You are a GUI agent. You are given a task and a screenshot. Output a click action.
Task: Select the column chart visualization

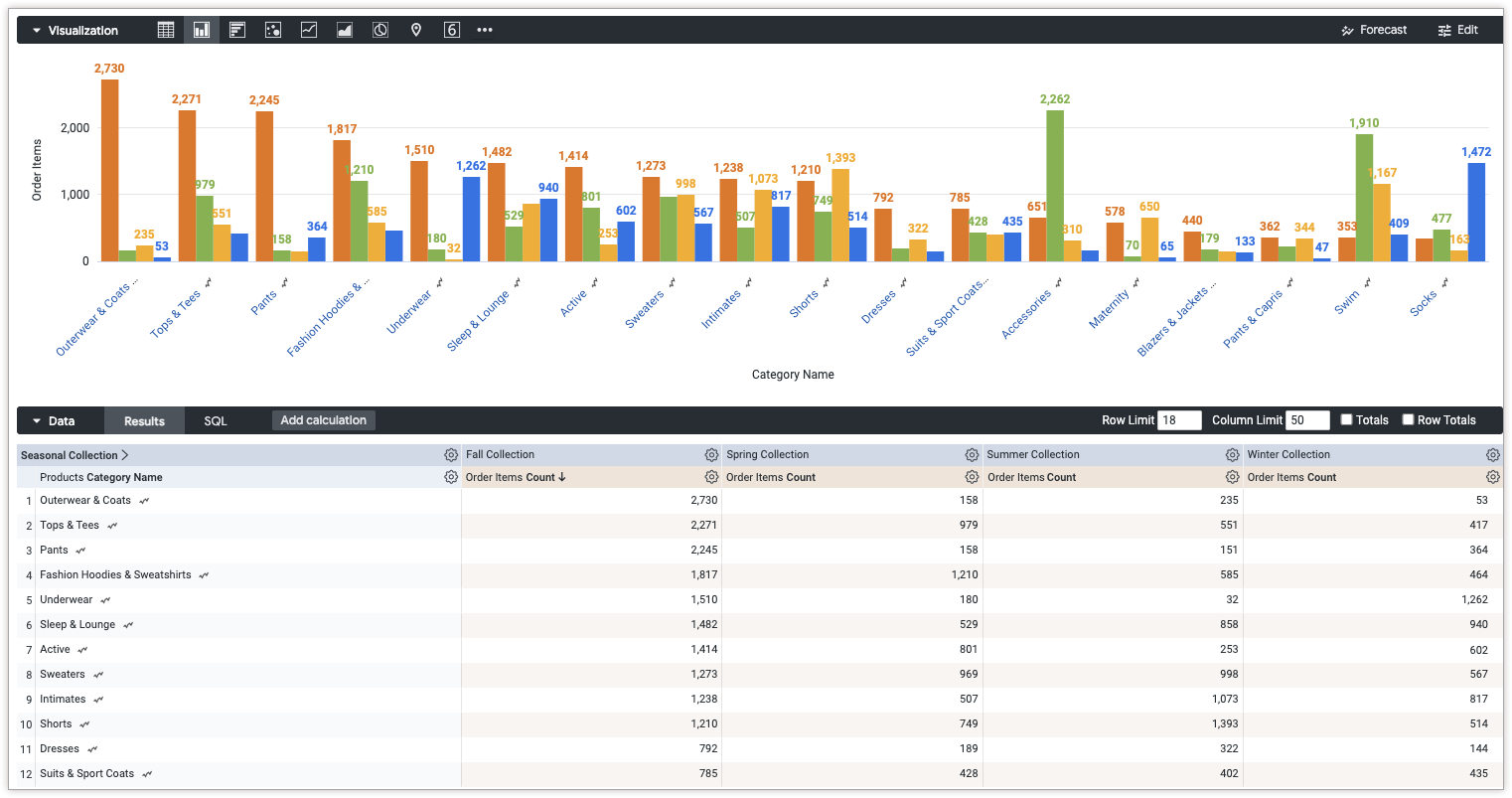(201, 29)
